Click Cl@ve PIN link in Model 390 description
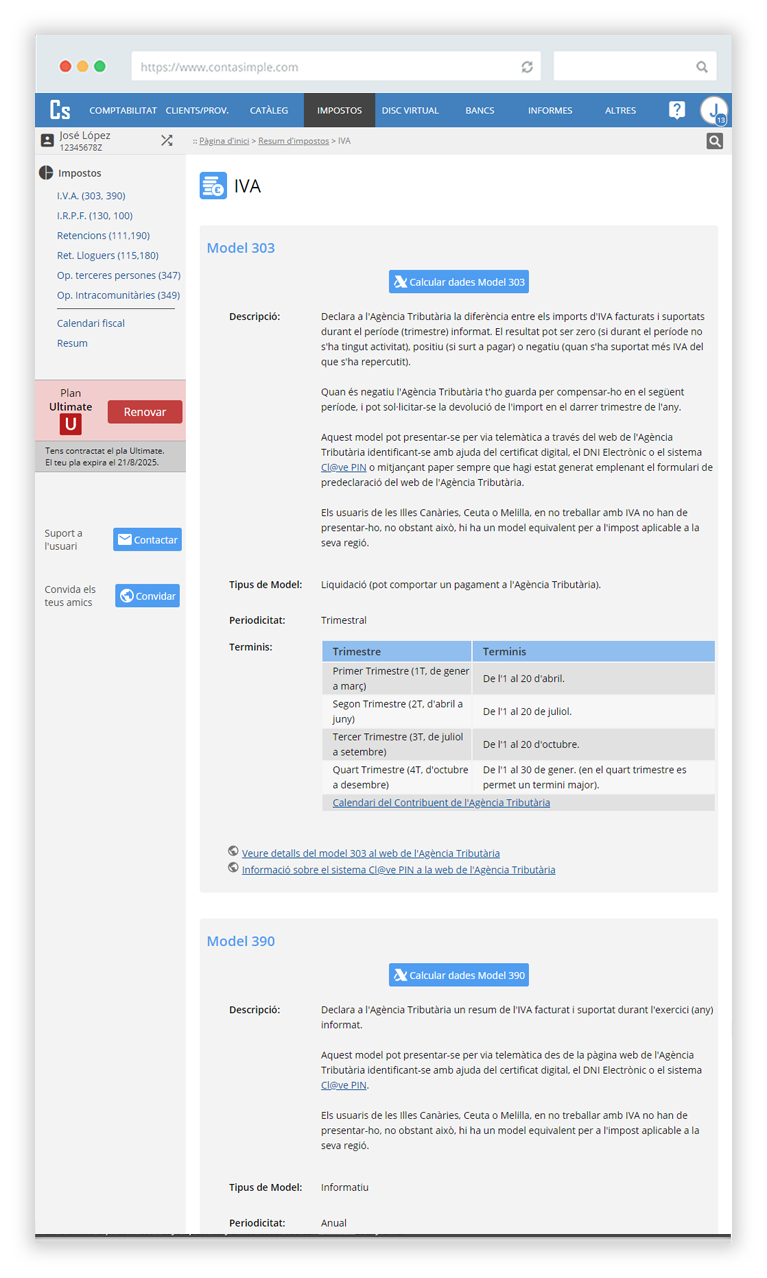The image size is (767, 1278). pyautogui.click(x=344, y=1085)
